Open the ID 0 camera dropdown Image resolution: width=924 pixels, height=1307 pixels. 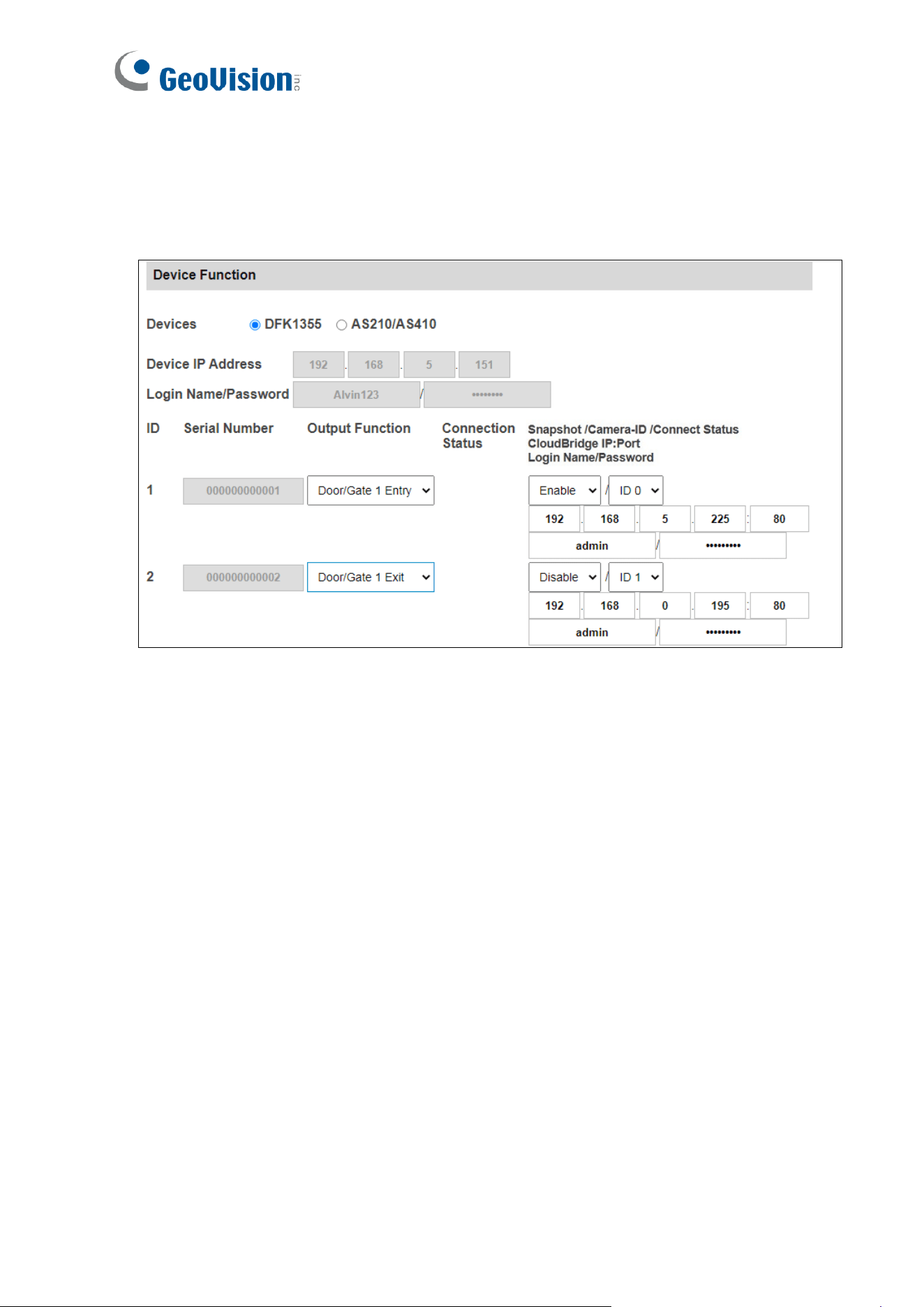(636, 490)
